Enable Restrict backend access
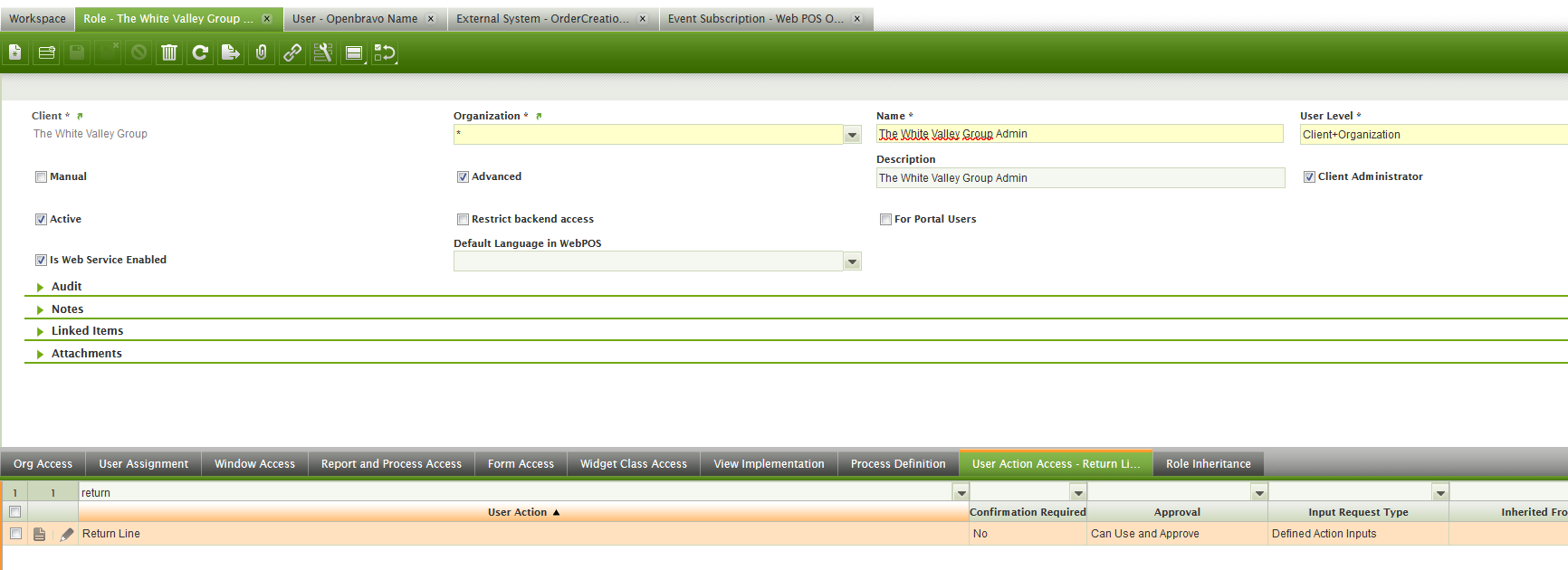 coord(463,220)
